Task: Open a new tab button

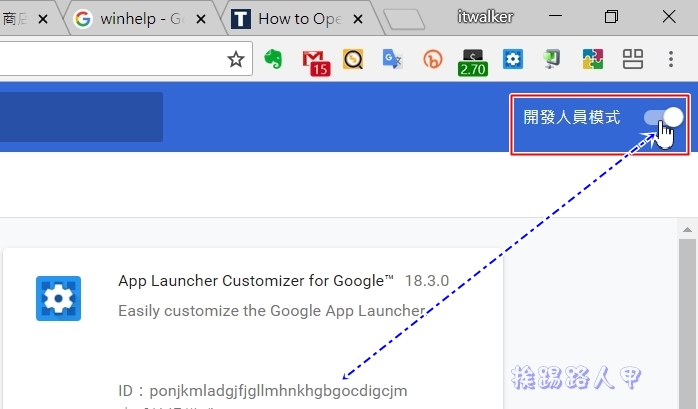Action: pyautogui.click(x=404, y=20)
